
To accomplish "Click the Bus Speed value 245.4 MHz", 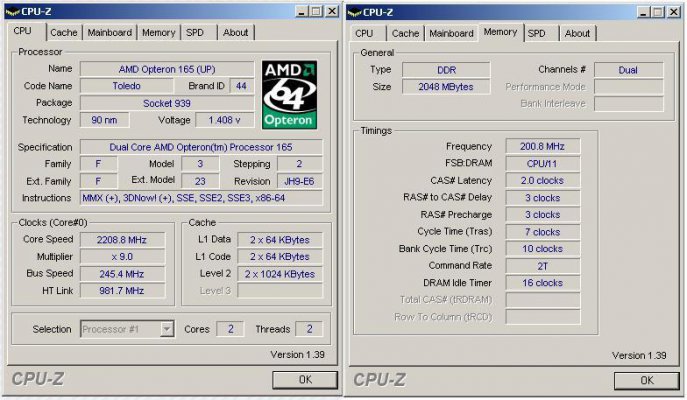I will [x=122, y=274].
